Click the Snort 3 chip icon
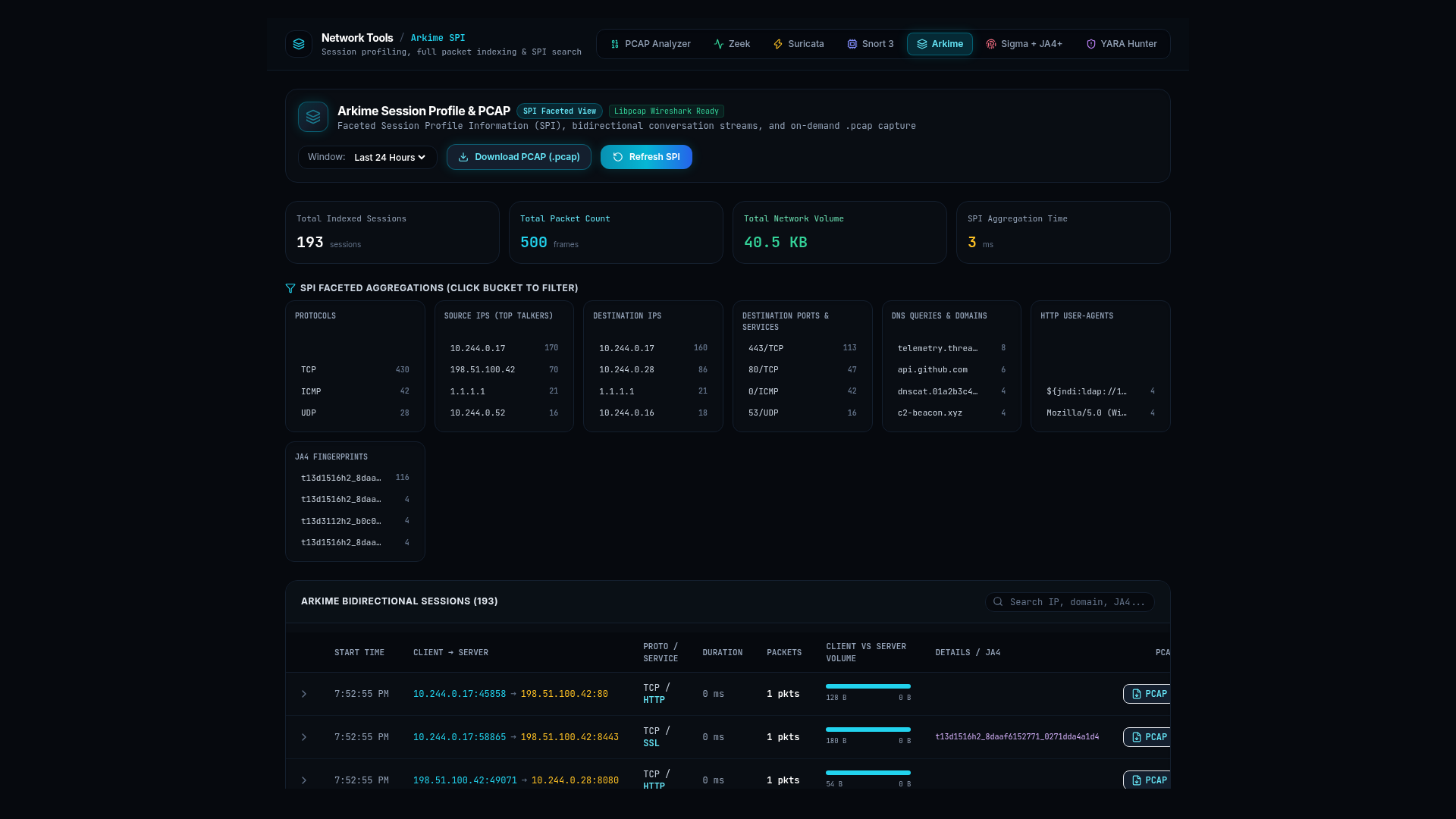The height and width of the screenshot is (819, 1456). coord(852,44)
